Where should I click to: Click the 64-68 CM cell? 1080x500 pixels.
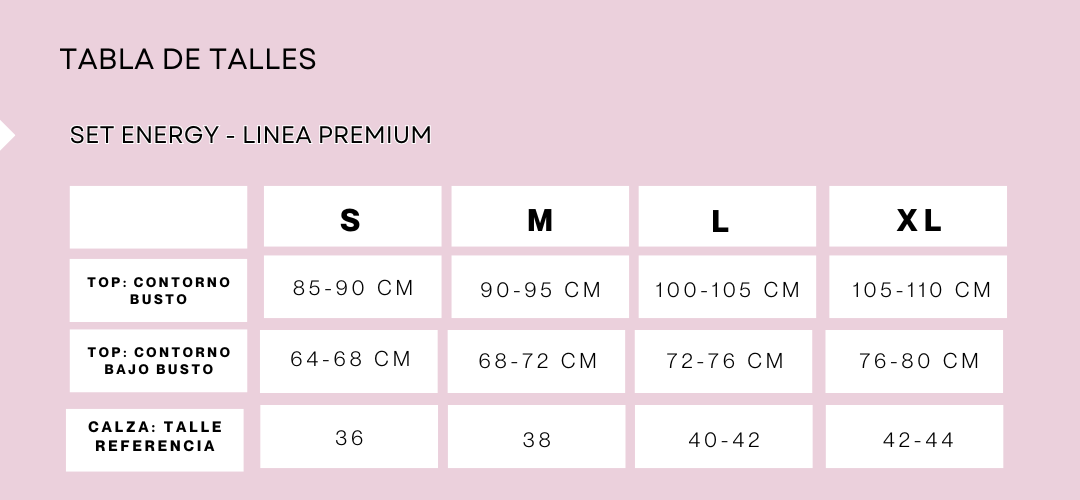349,362
